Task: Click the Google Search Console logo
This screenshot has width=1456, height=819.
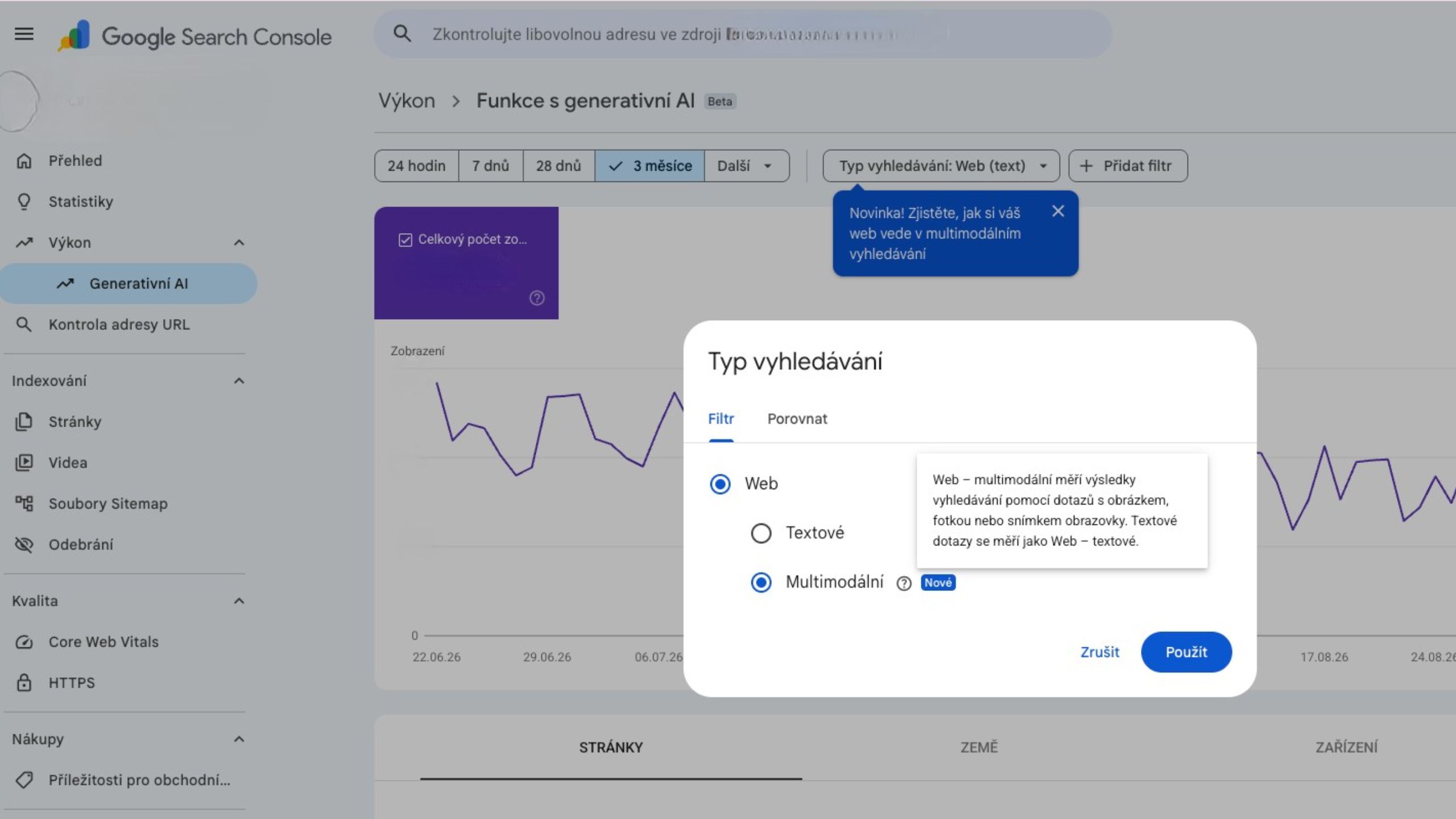Action: pyautogui.click(x=195, y=36)
